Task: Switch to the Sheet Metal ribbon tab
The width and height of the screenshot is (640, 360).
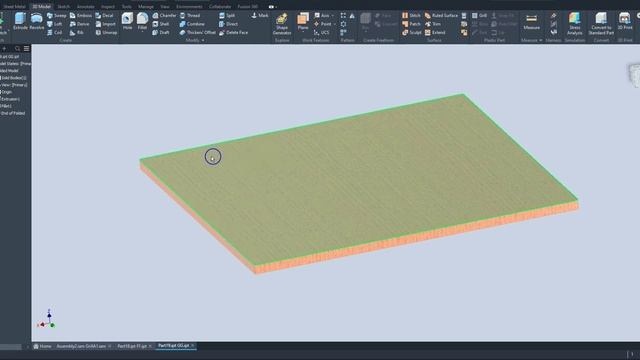Action: (x=14, y=7)
